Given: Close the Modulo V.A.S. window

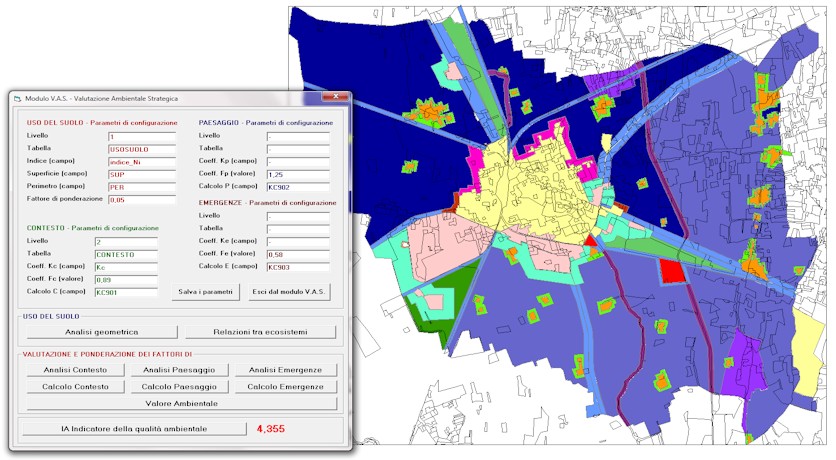Looking at the screenshot, I should [x=337, y=98].
